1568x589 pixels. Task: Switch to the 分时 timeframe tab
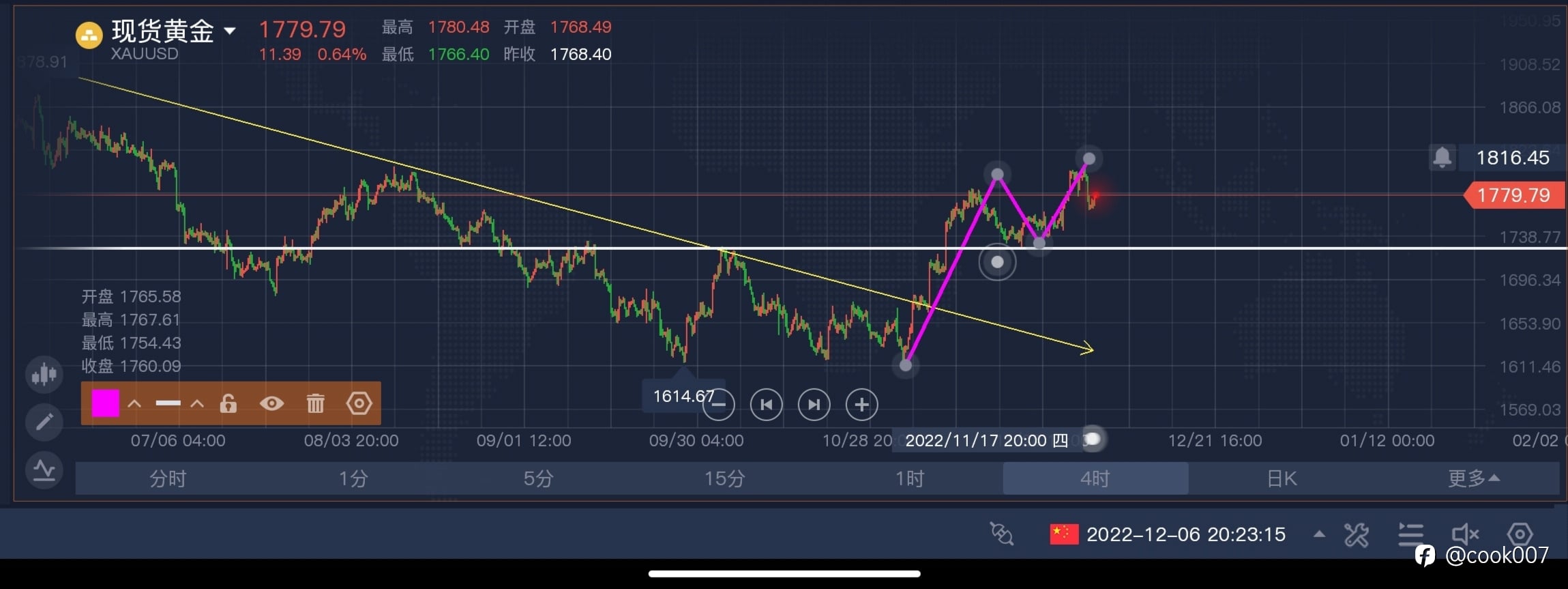click(x=168, y=478)
